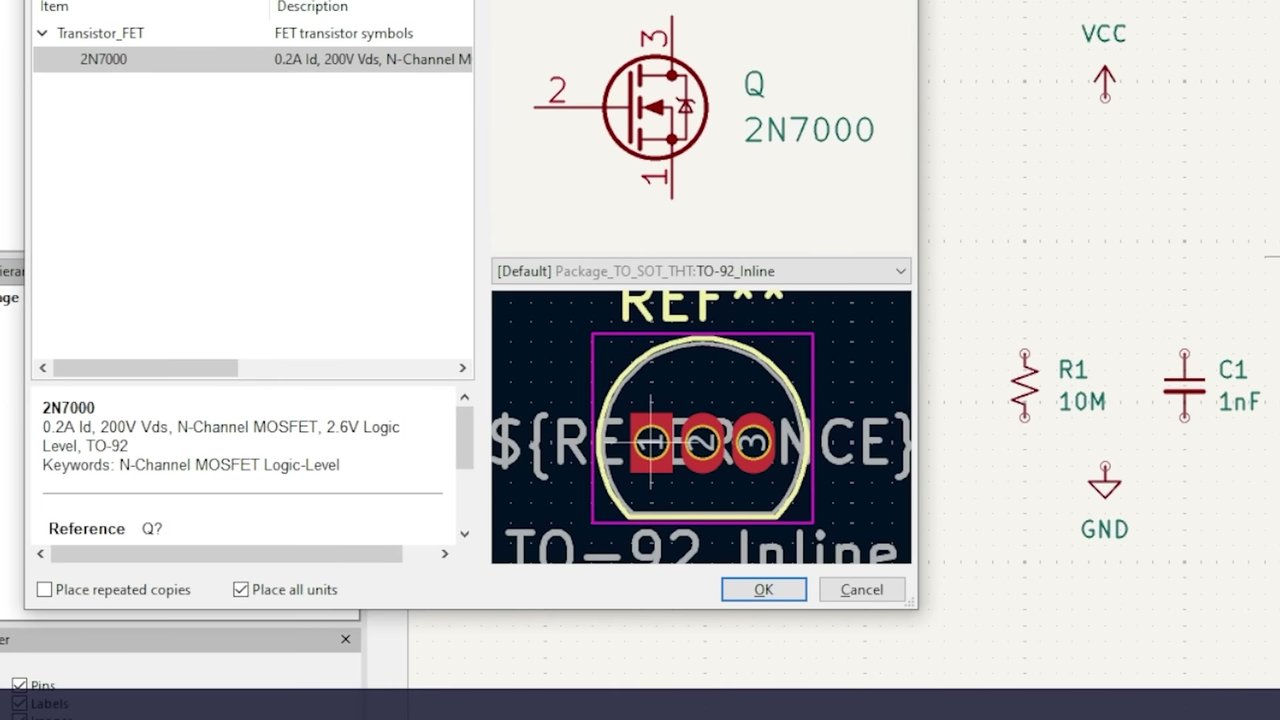Click right arrow of symbol tree horizontal scrollbar
Screen dimensions: 1280x720
pos(462,368)
